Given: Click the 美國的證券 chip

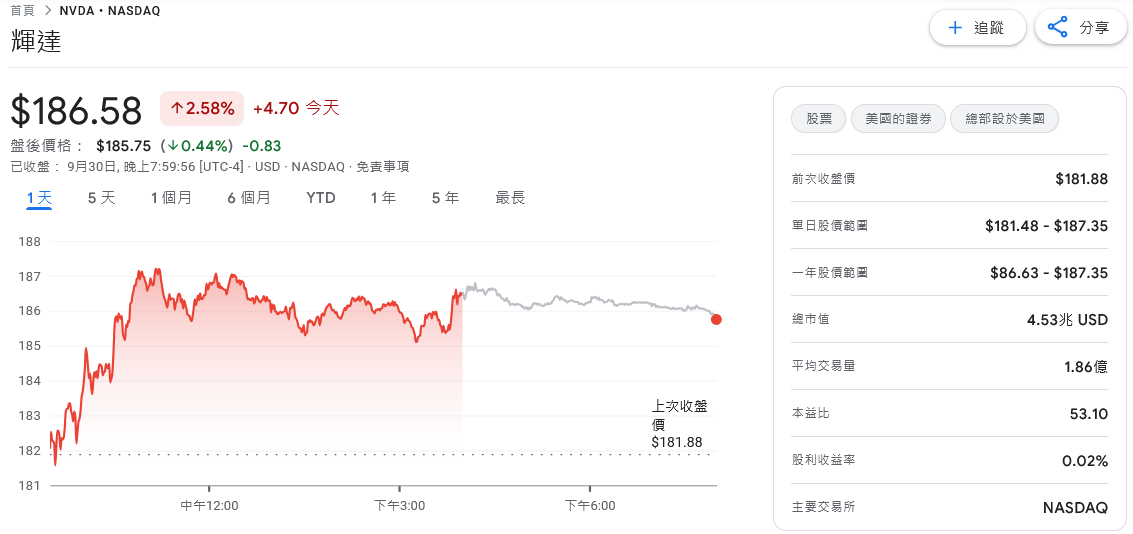Looking at the screenshot, I should pos(898,119).
